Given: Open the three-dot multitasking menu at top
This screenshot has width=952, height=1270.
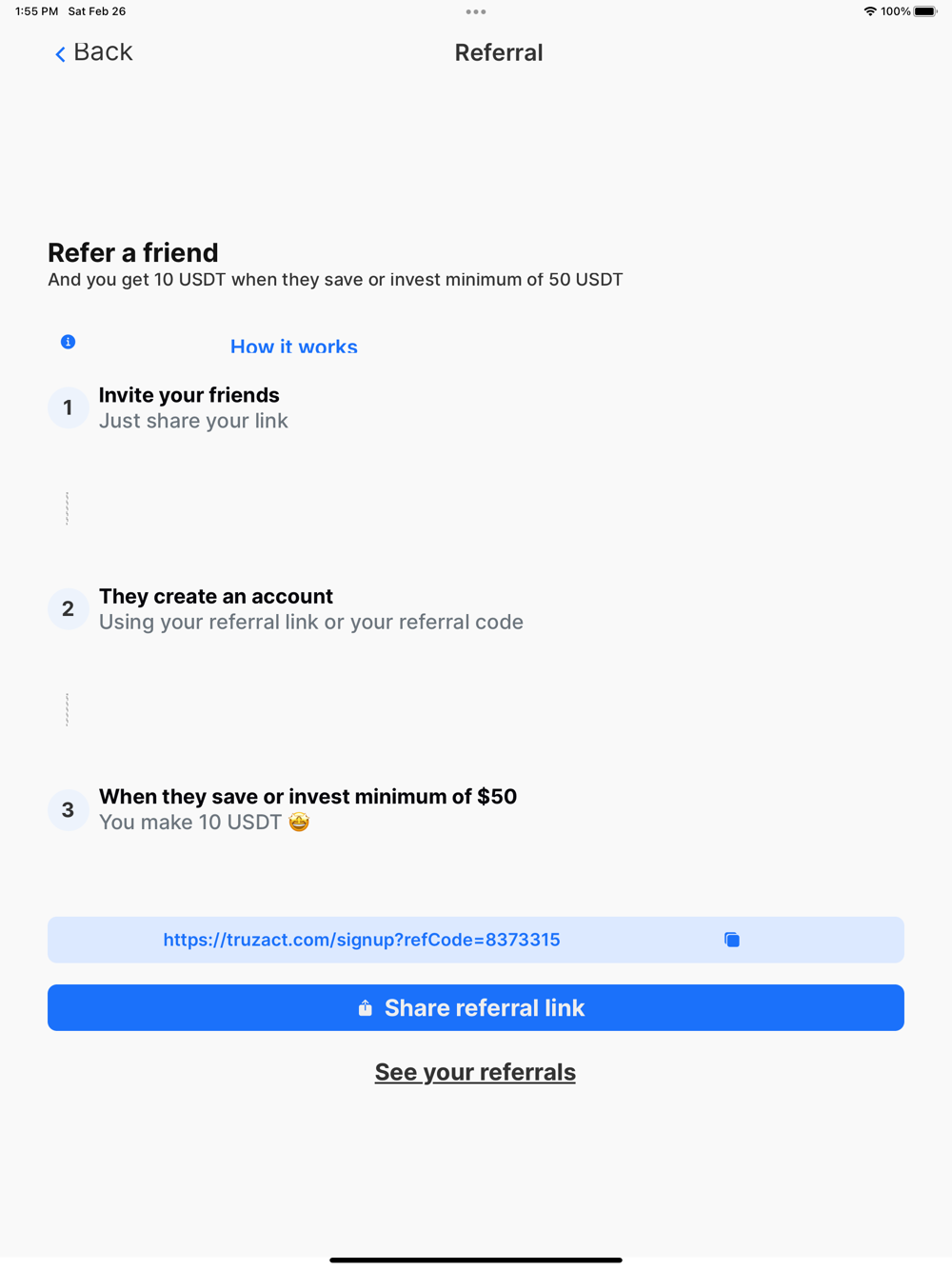Looking at the screenshot, I should tap(476, 11).
